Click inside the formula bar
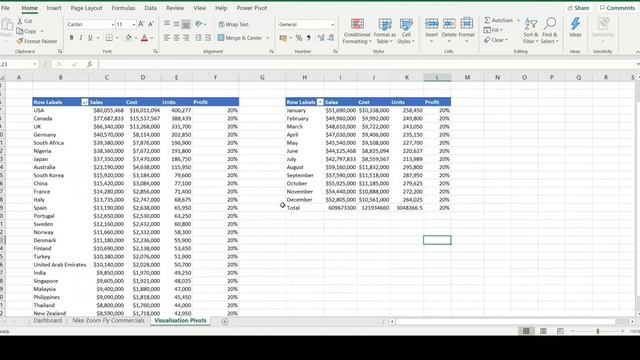640x360 pixels. pos(367,64)
